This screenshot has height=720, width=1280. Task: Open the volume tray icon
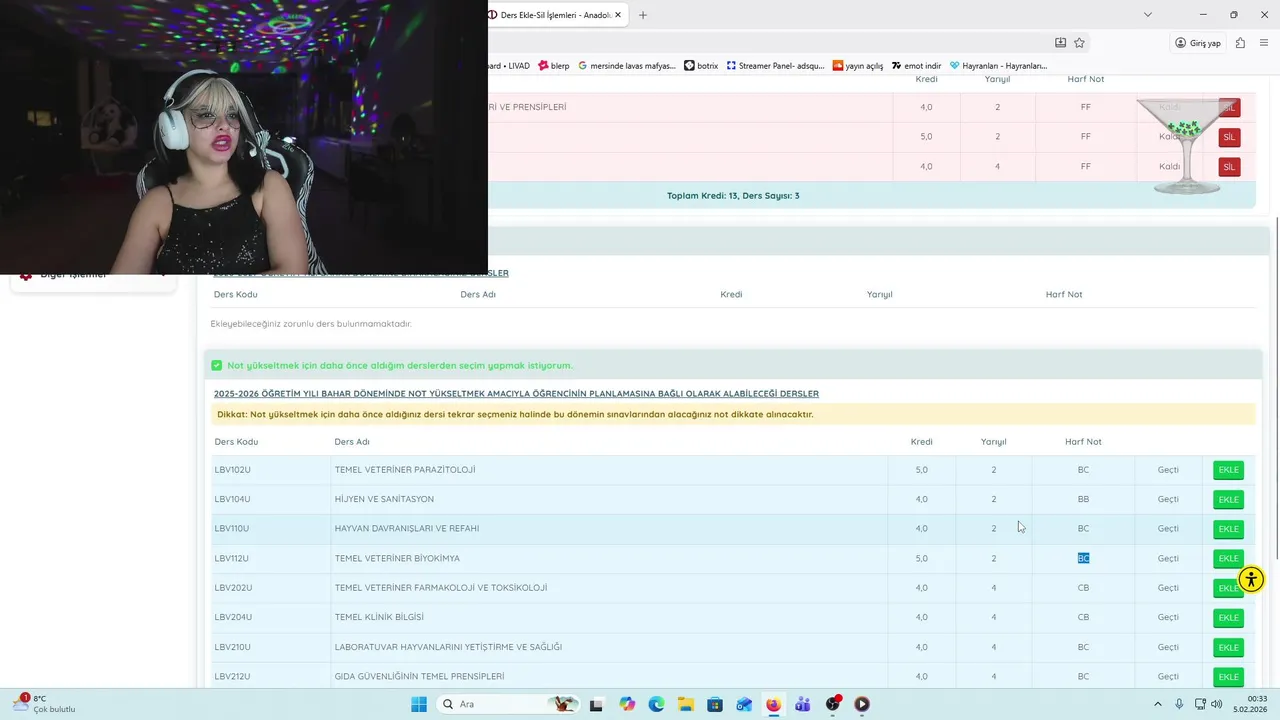pyautogui.click(x=1216, y=704)
